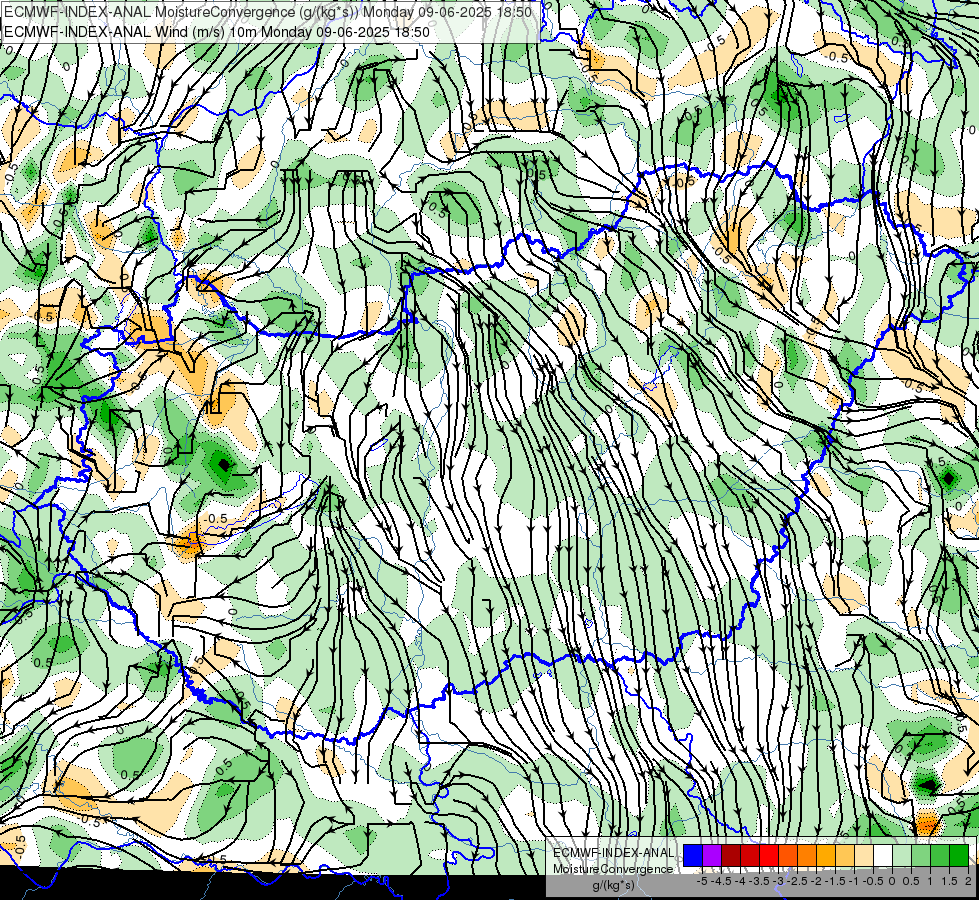Click the -3 tick label on legend
The height and width of the screenshot is (900, 979).
(779, 881)
